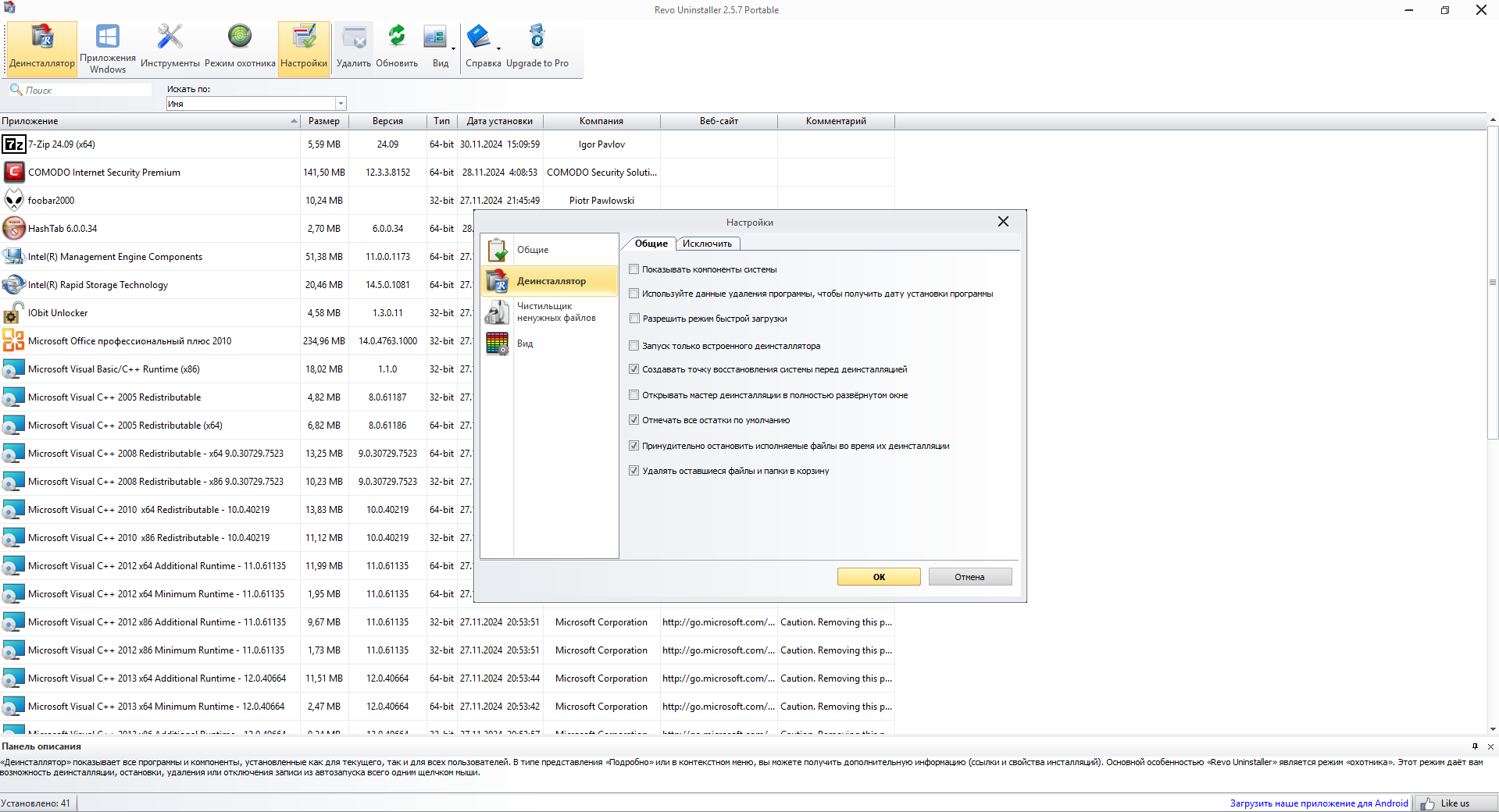The height and width of the screenshot is (812, 1499).
Task: Open the Справка help icon
Action: (x=479, y=48)
